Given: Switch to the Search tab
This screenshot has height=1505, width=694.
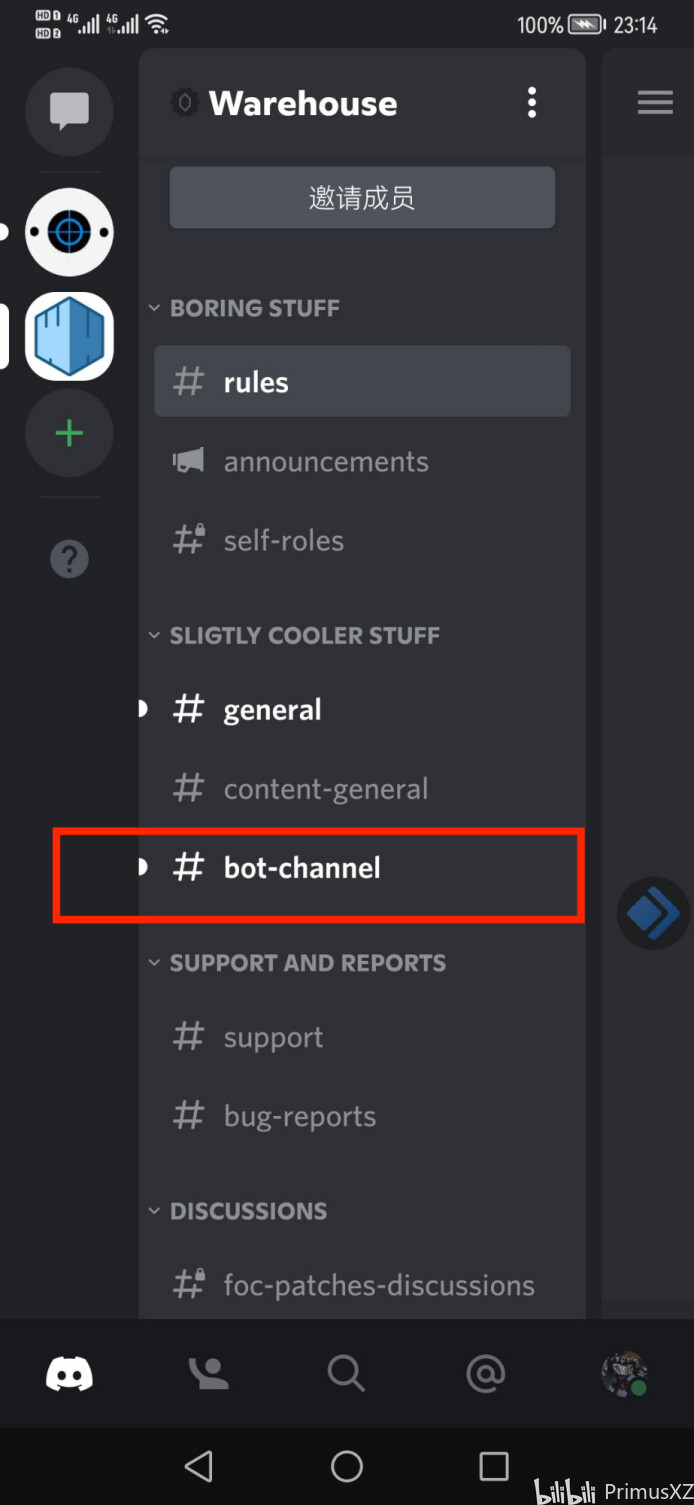Looking at the screenshot, I should click(x=346, y=1374).
